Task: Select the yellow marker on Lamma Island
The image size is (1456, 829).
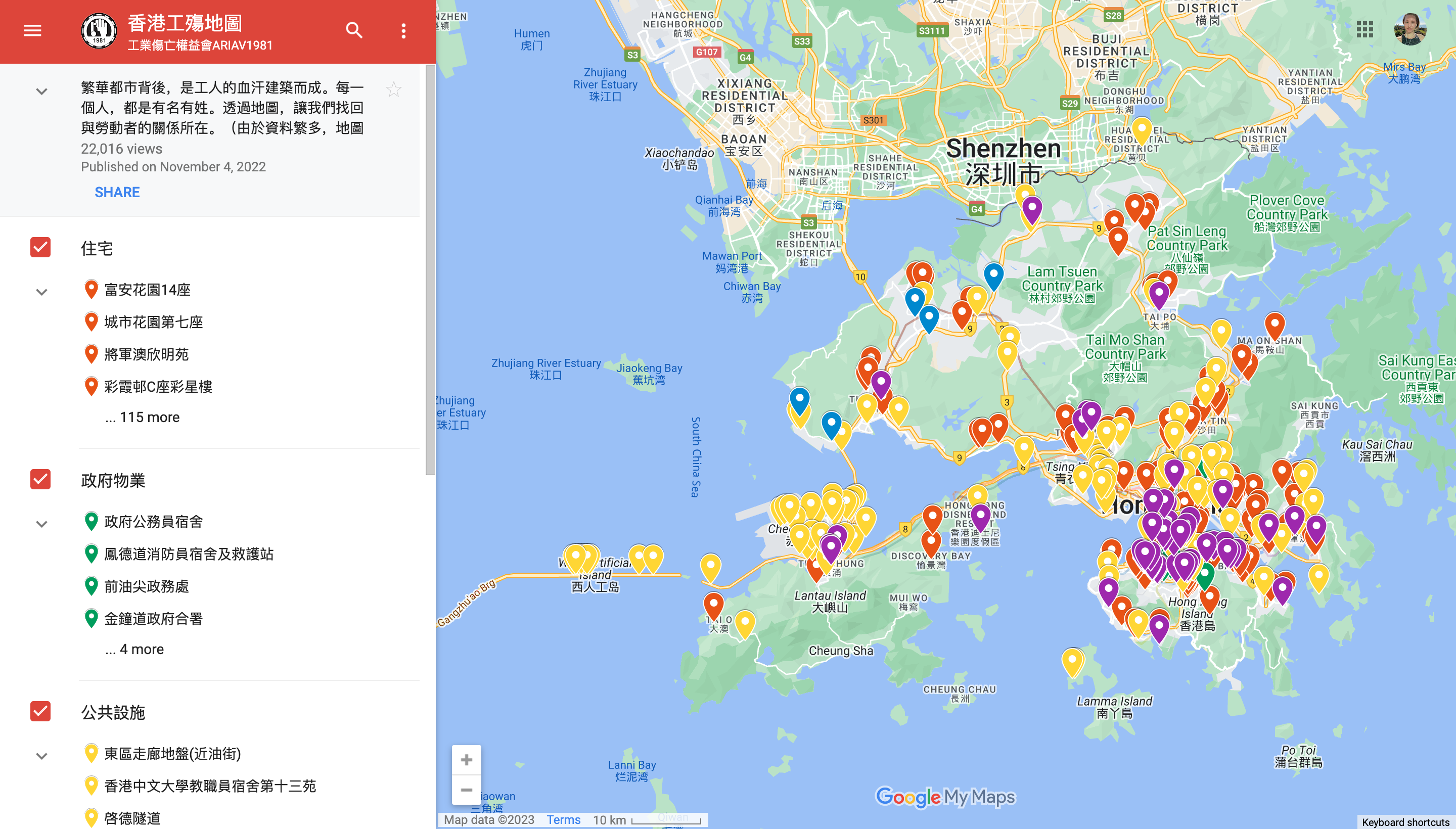Action: (x=1072, y=663)
